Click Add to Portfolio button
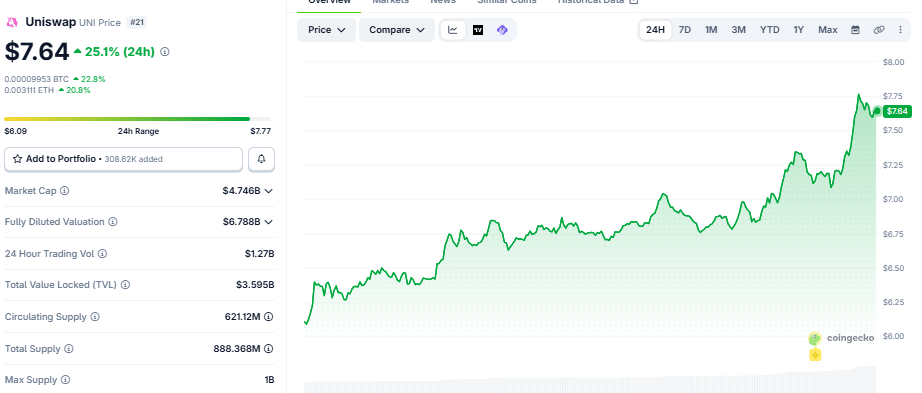 pyautogui.click(x=123, y=159)
